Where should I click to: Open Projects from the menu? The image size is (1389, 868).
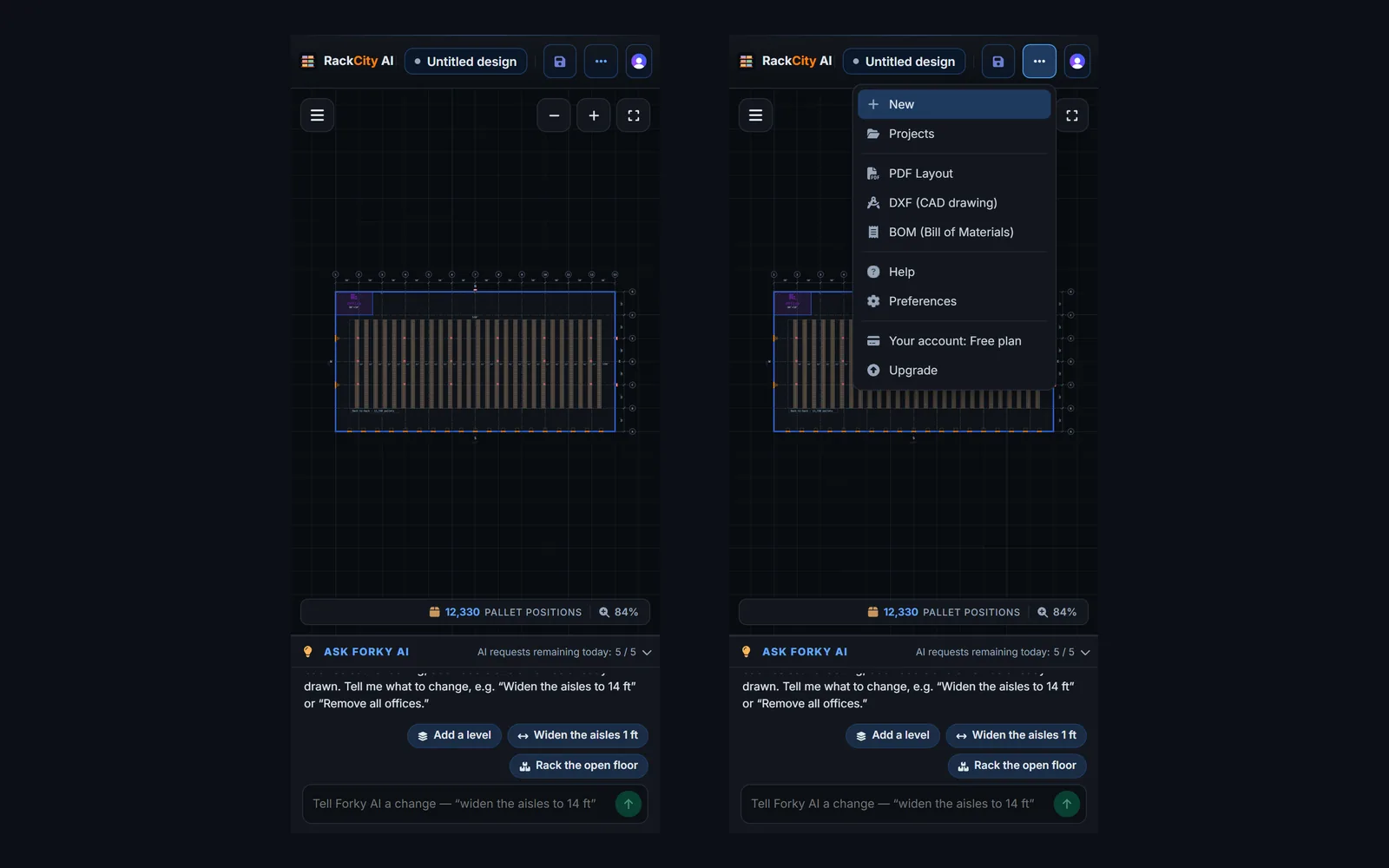[954, 134]
